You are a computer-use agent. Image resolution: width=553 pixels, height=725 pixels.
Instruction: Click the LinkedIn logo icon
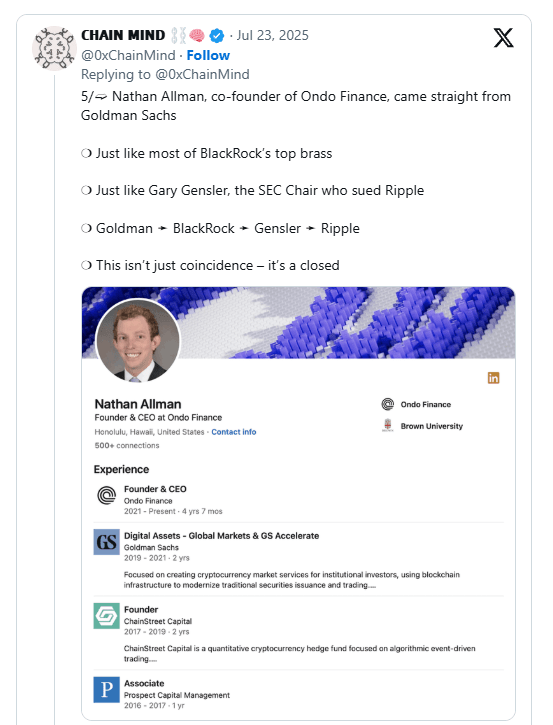pyautogui.click(x=493, y=378)
